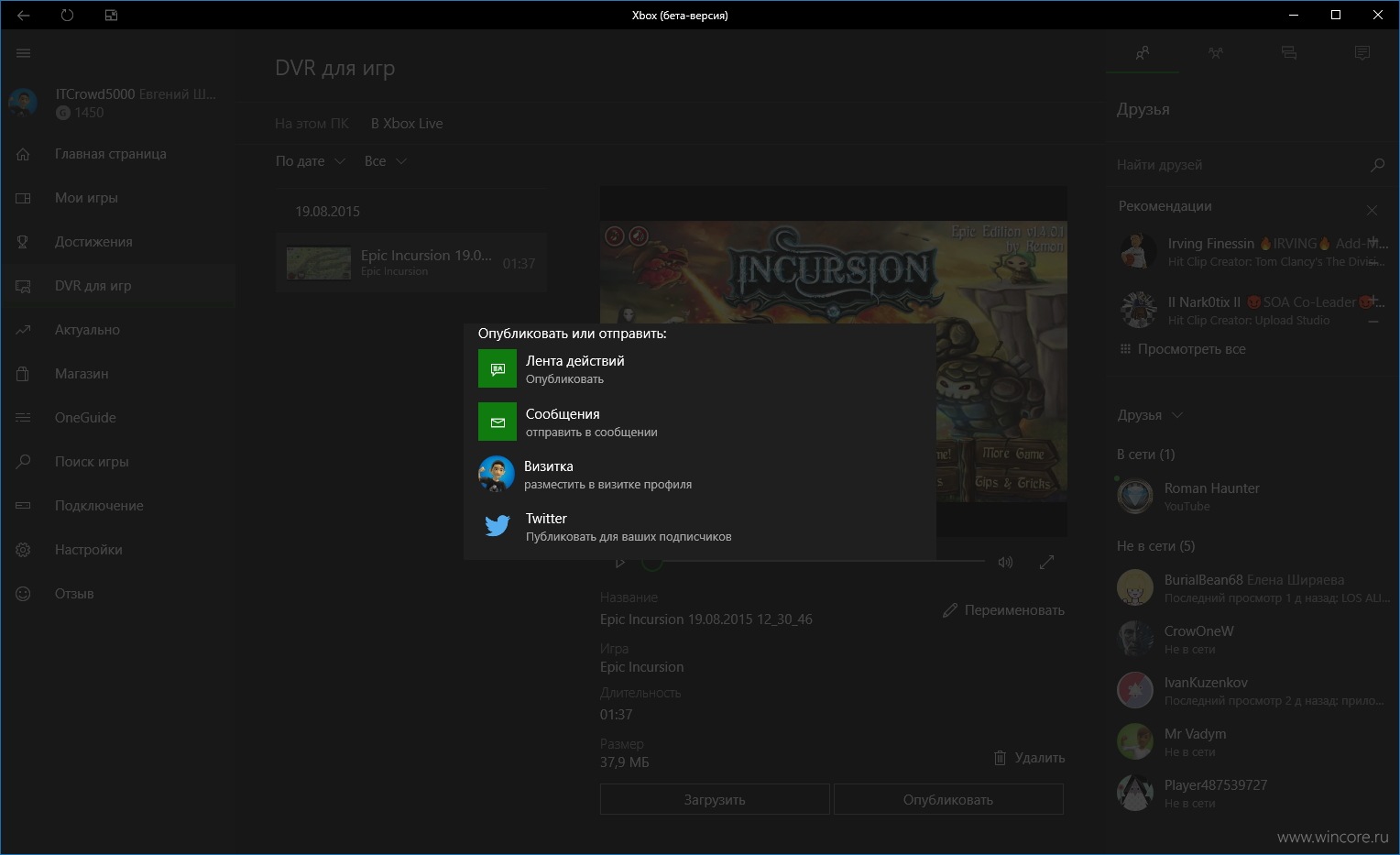Open CrowOneW friend entry
Viewport: 1400px width, 855px height.
point(1252,639)
